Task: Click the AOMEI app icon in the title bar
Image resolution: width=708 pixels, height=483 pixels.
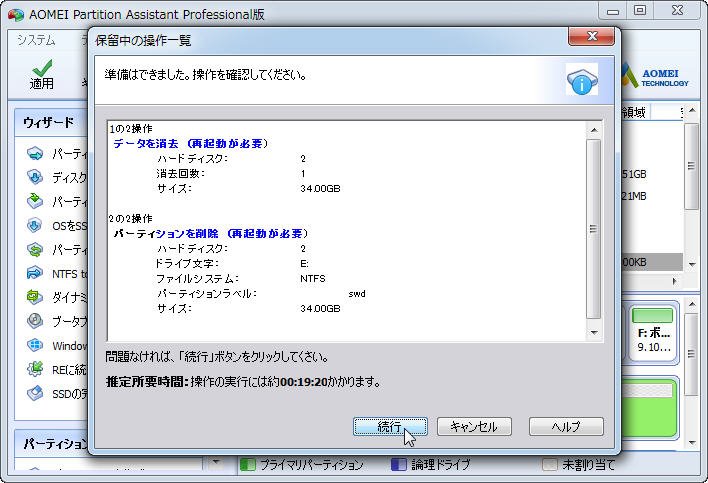Action: pos(16,15)
